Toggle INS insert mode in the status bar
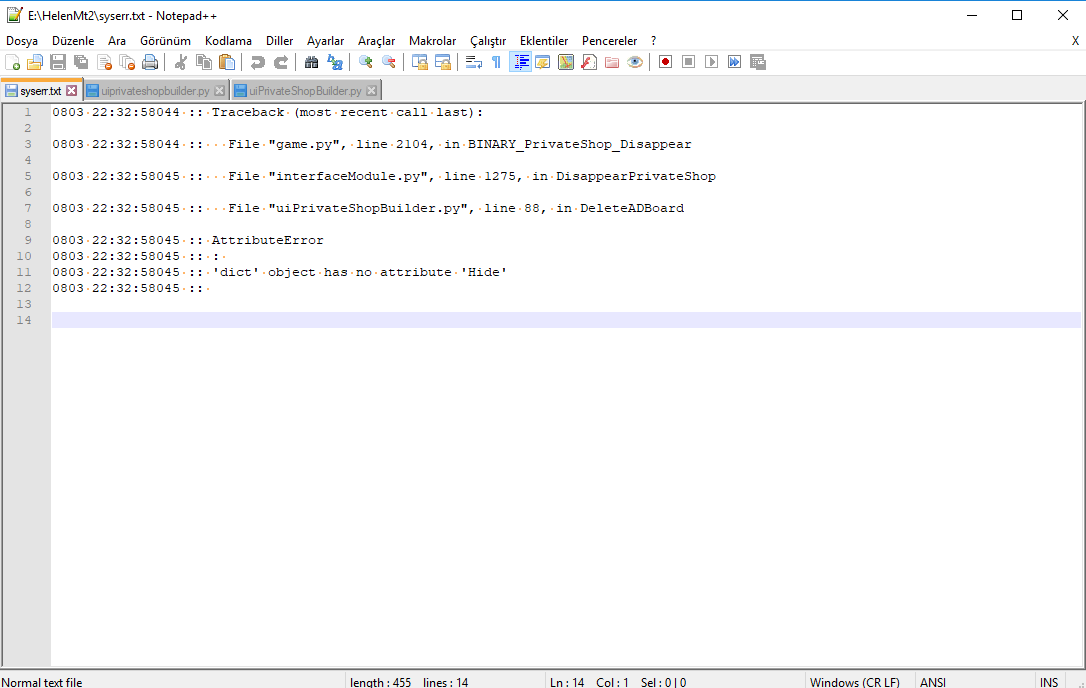 coord(1049,682)
